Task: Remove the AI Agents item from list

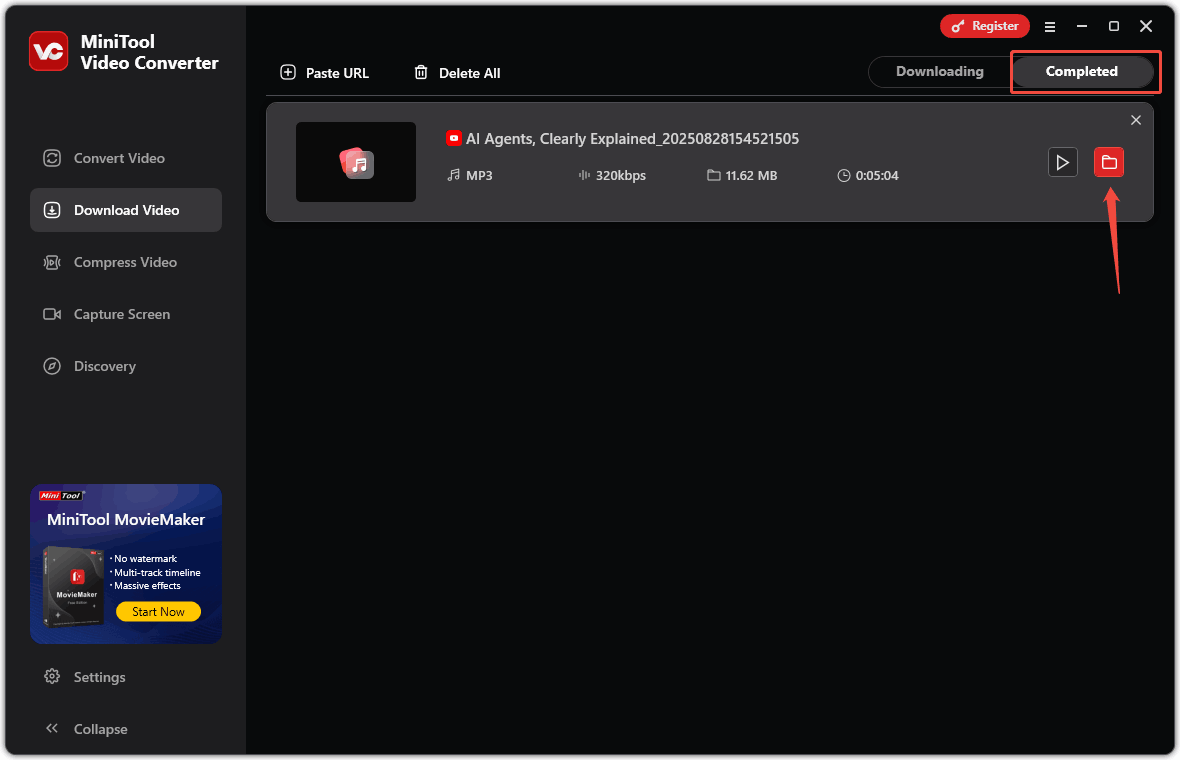Action: pyautogui.click(x=1136, y=120)
